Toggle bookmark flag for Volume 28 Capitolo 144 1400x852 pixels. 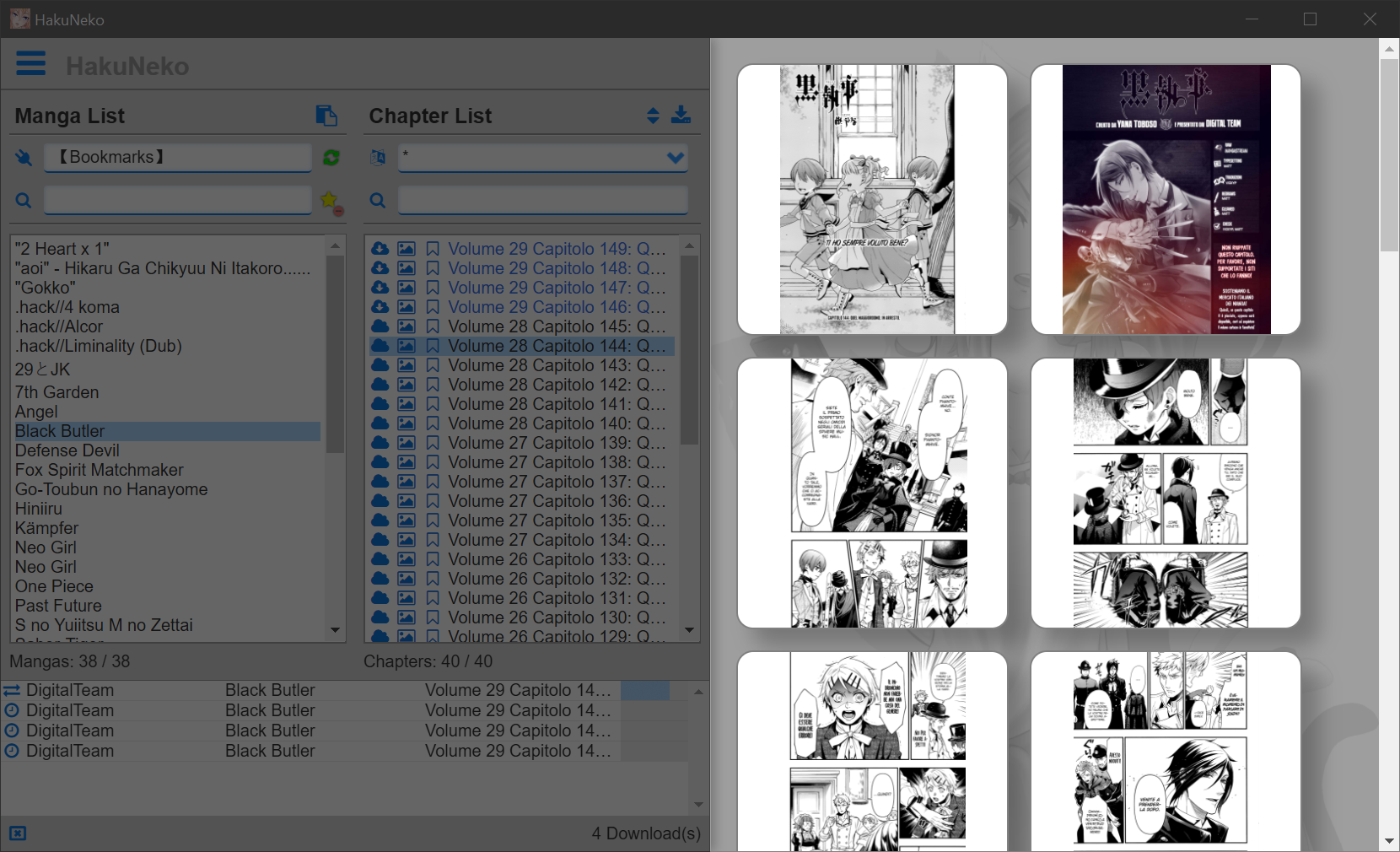(433, 346)
